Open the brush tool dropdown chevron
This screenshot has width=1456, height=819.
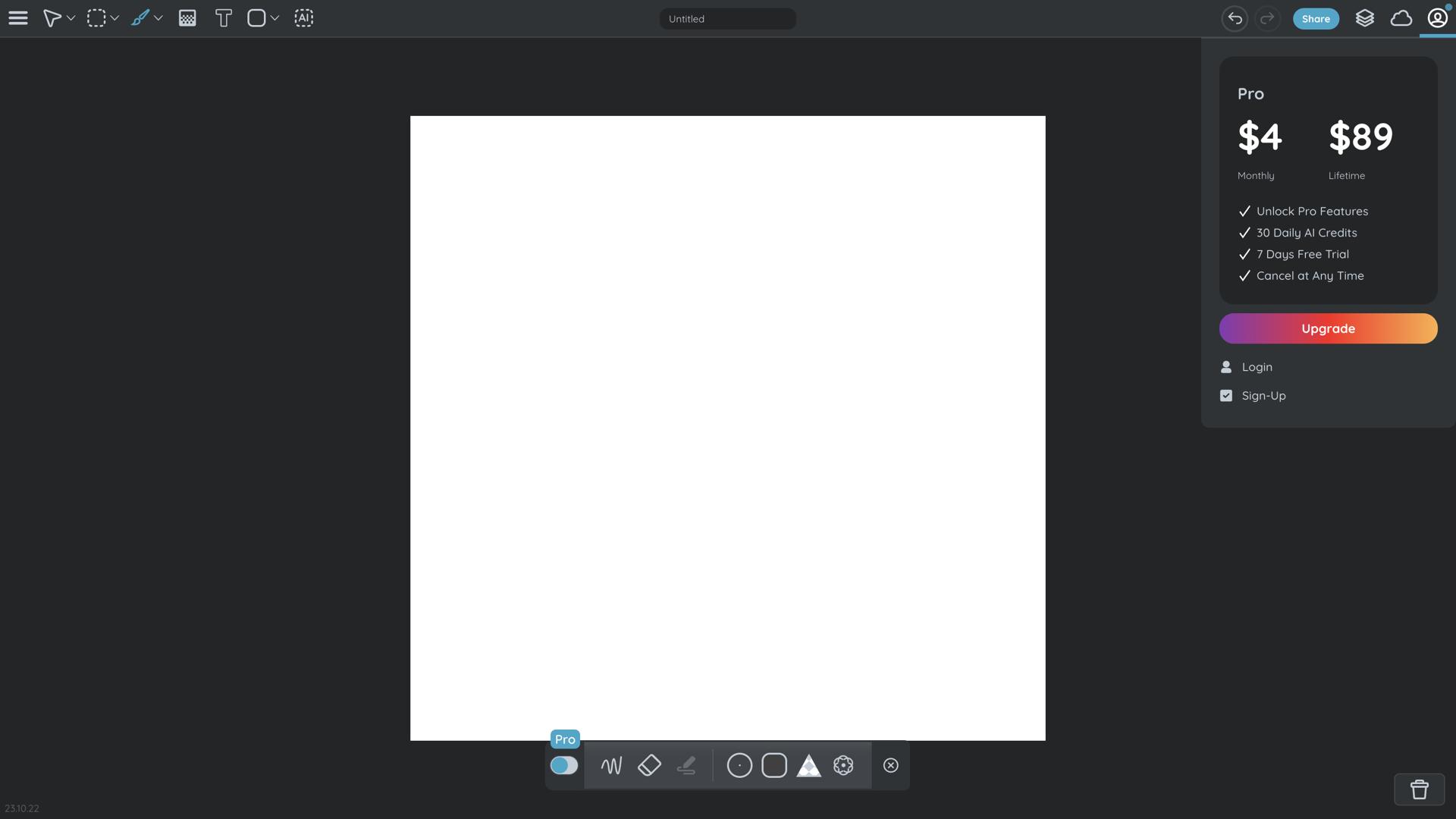[159, 18]
